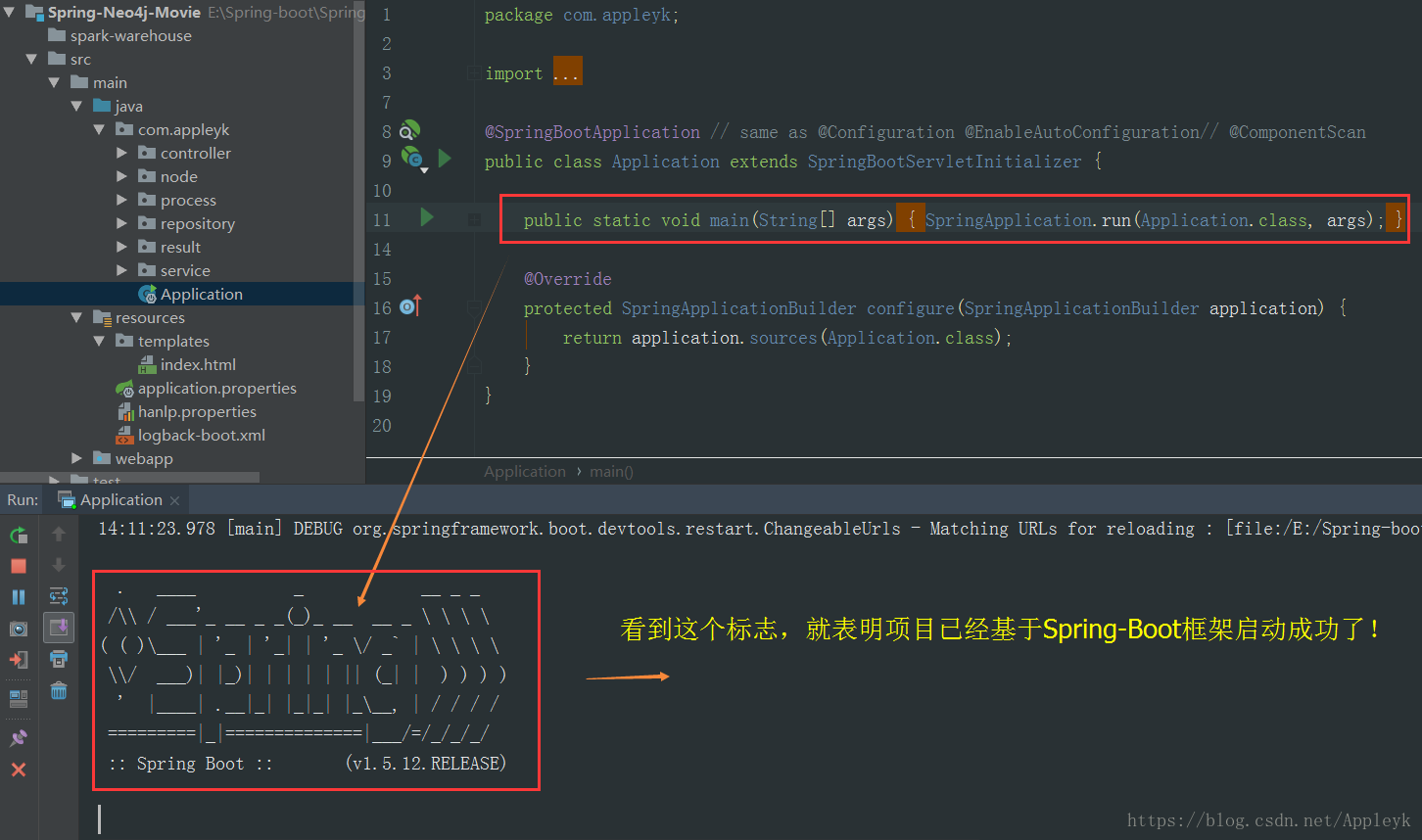Collapse the src folder arrow

(x=33, y=60)
